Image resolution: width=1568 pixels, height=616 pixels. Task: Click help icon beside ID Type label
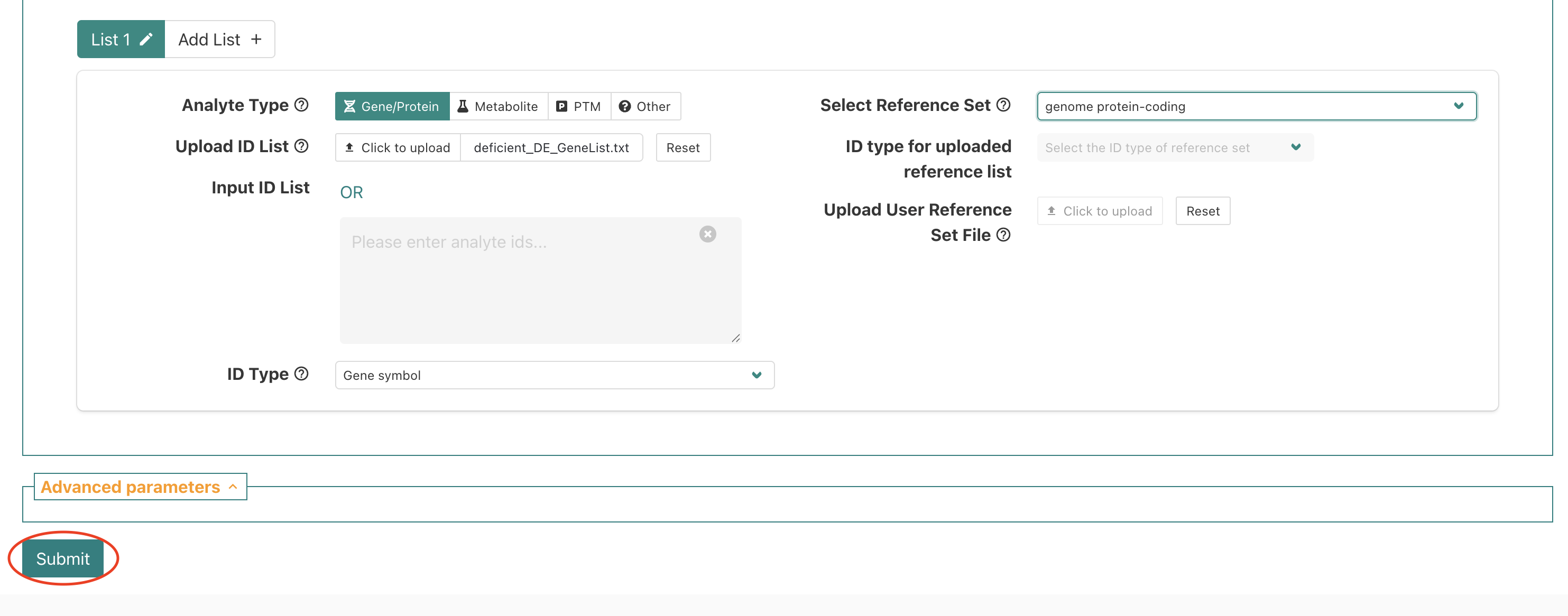tap(301, 374)
